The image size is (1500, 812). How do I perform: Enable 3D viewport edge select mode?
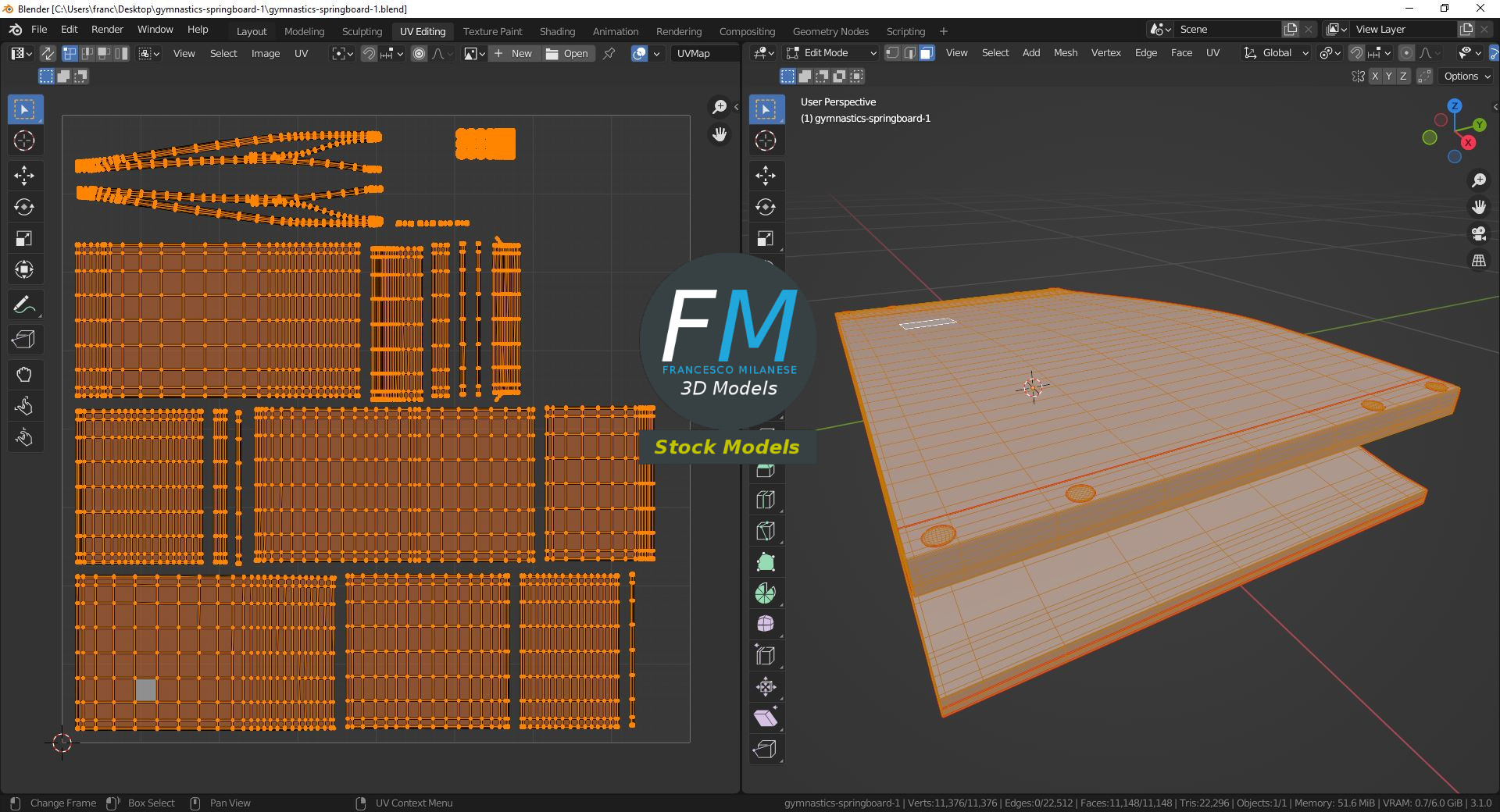click(x=909, y=52)
